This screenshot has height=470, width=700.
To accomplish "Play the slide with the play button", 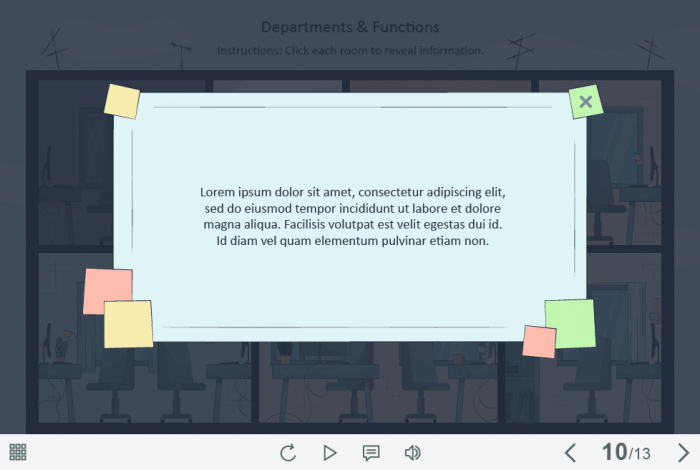I will [330, 453].
